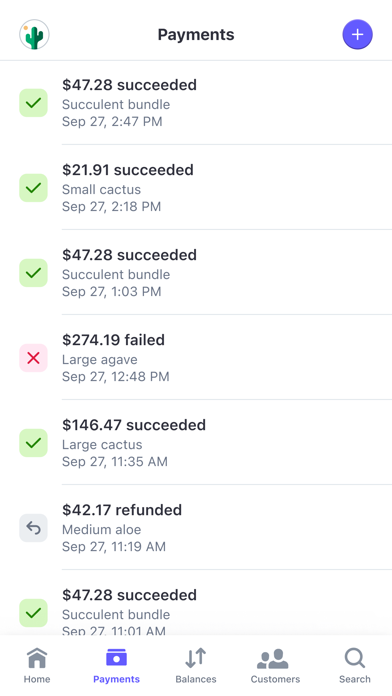Open $47.28 payment from 2:47 PM
Screen dimensions: 392x696
196,103
